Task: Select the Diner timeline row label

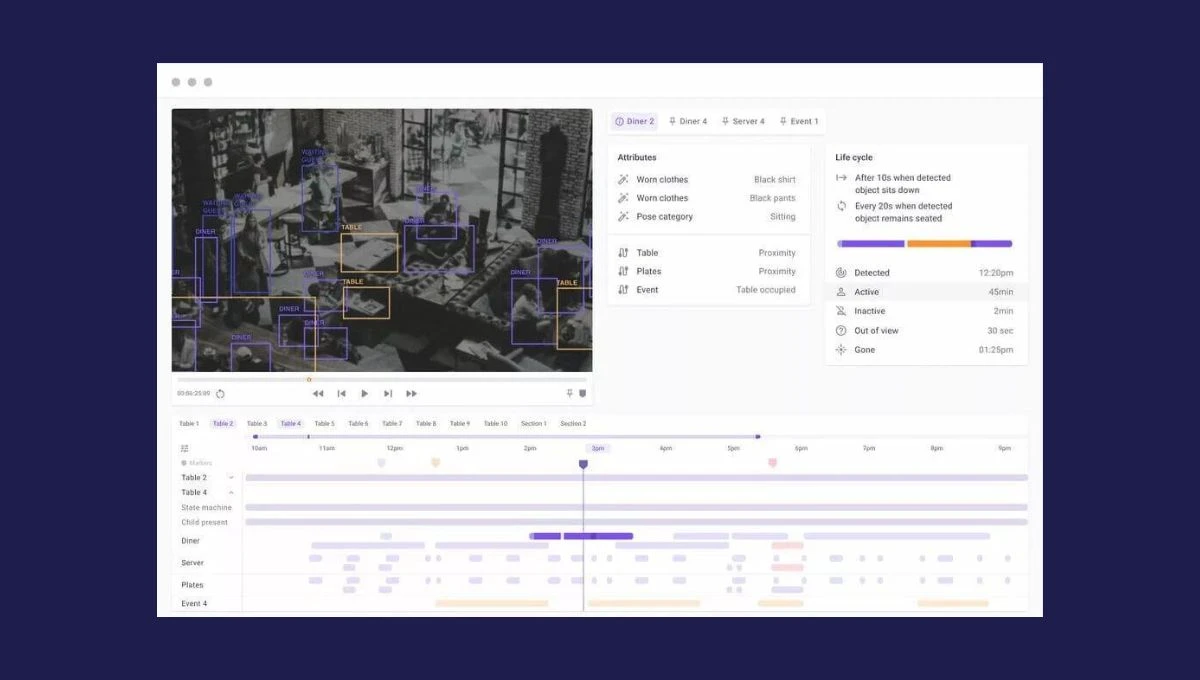Action: point(190,541)
